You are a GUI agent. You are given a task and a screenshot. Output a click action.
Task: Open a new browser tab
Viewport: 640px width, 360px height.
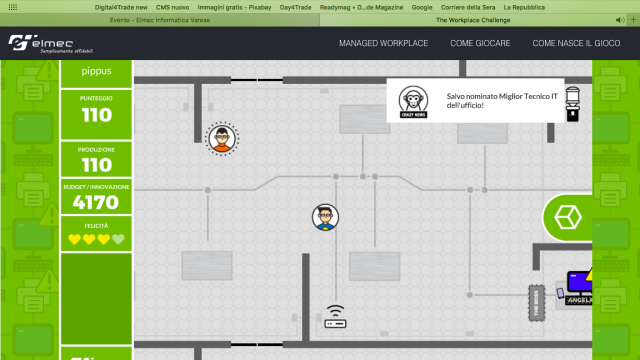click(633, 20)
